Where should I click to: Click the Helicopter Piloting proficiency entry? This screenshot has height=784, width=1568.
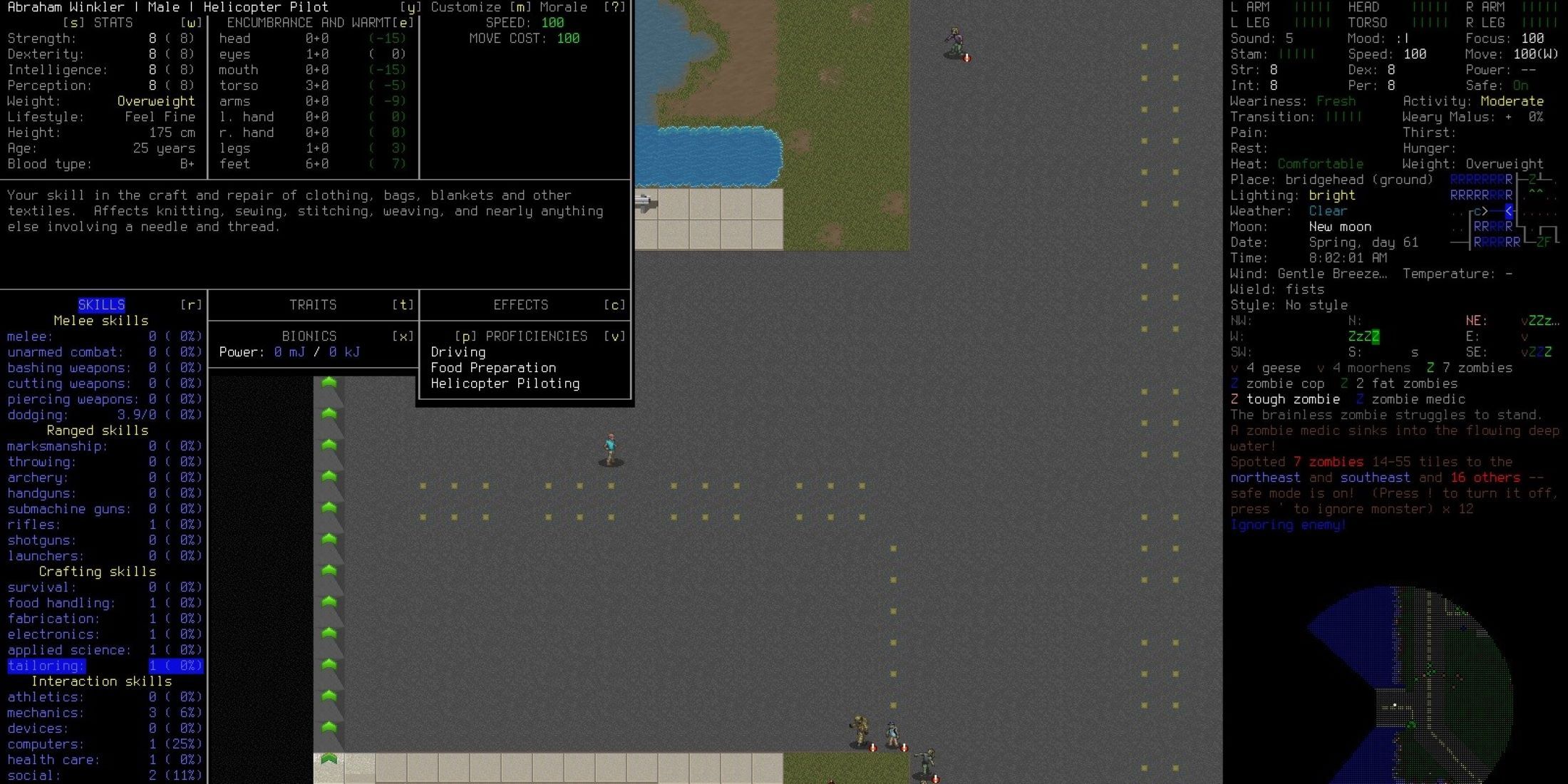coord(505,383)
